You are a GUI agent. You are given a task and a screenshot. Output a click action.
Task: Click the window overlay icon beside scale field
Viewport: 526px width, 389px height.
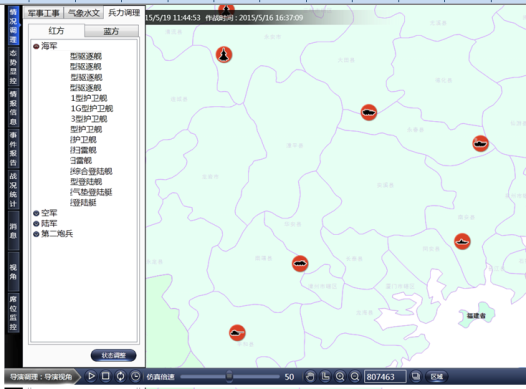tap(416, 377)
